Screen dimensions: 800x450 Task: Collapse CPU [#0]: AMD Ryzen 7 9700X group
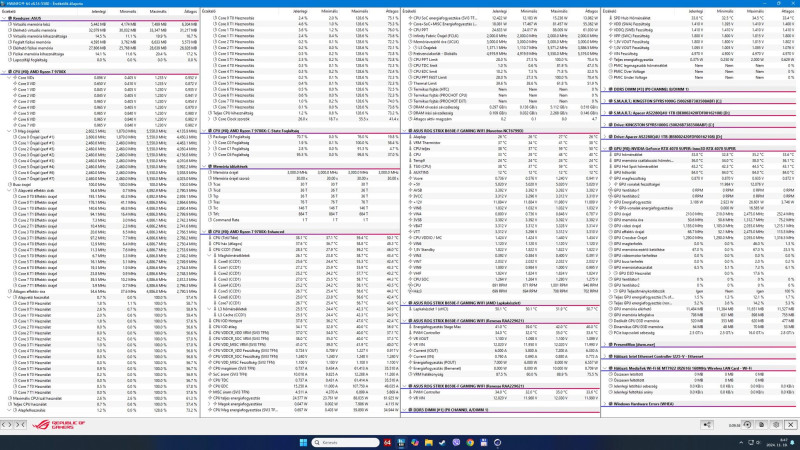tap(4, 72)
